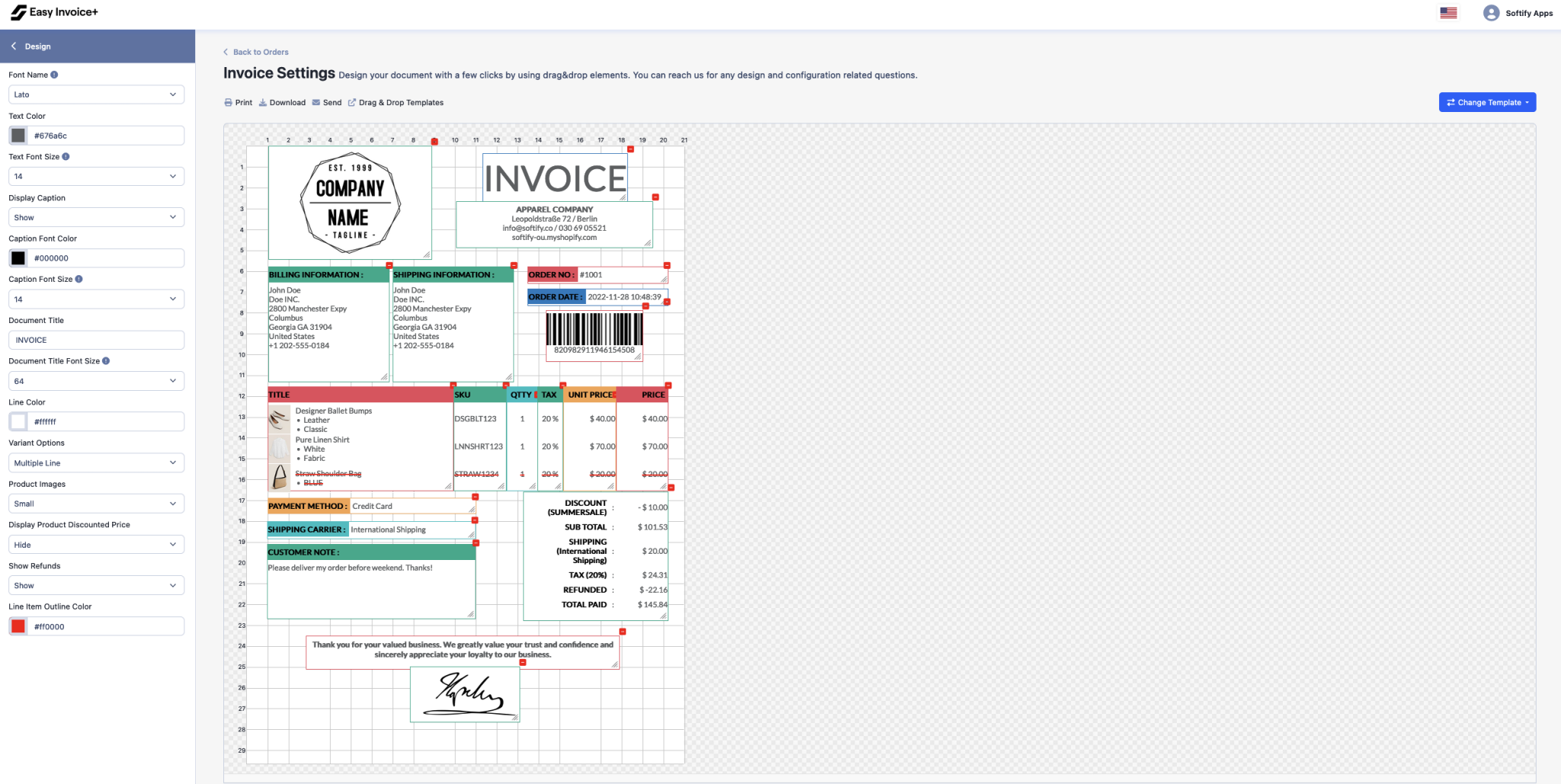Click the red delete handle on the signature element

524,663
